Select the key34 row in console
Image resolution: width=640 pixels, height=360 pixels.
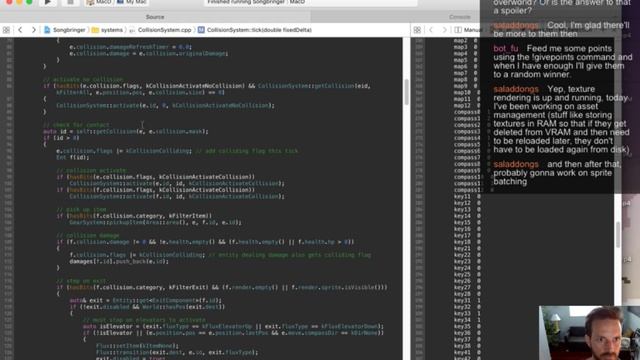467,320
